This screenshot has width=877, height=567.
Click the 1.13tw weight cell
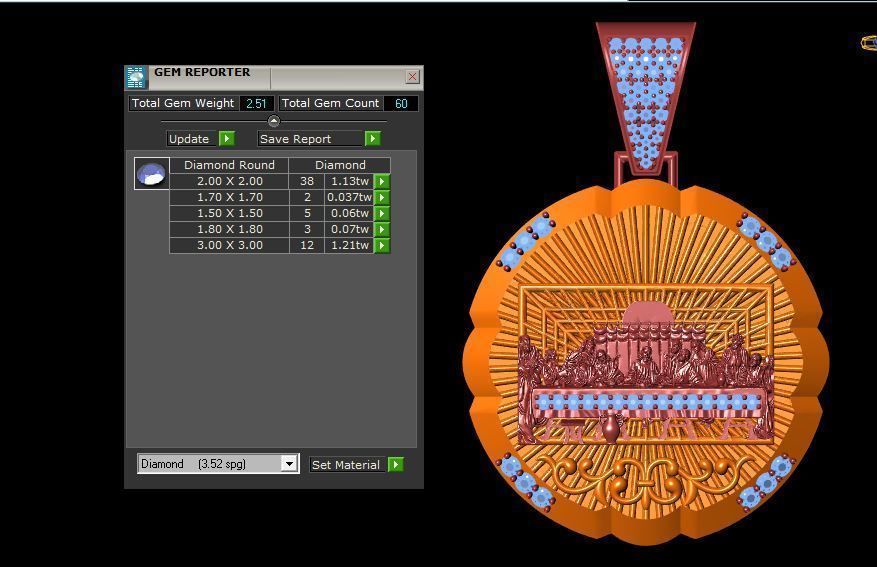(x=349, y=181)
